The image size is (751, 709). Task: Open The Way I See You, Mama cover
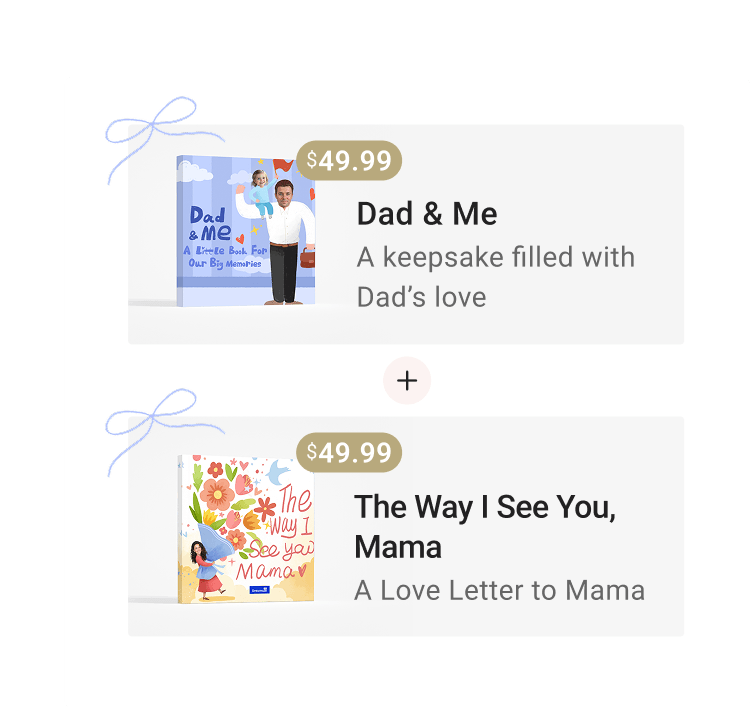click(x=246, y=528)
